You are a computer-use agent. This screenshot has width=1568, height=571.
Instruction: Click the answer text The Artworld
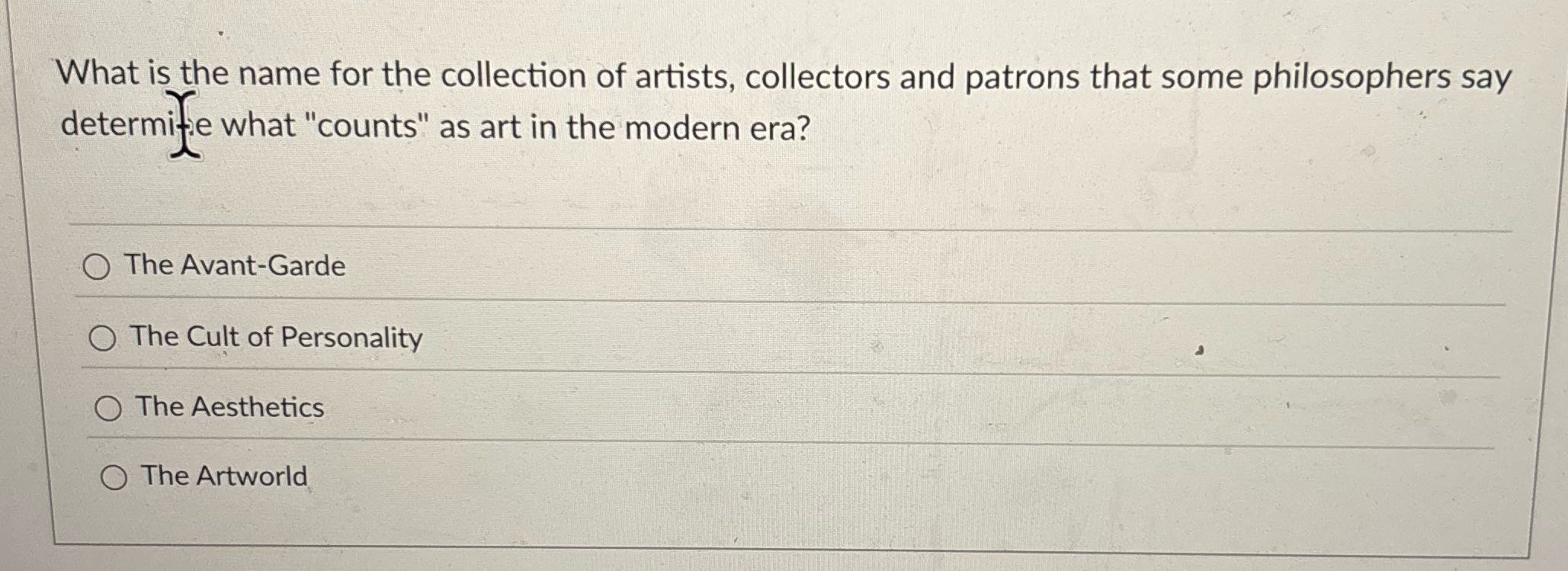coord(223,476)
